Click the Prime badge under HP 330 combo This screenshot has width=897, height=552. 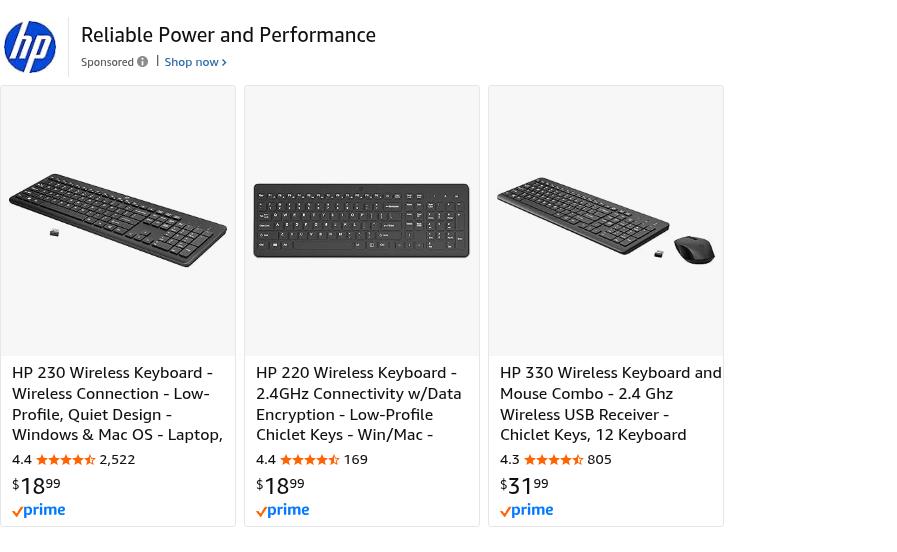527,511
